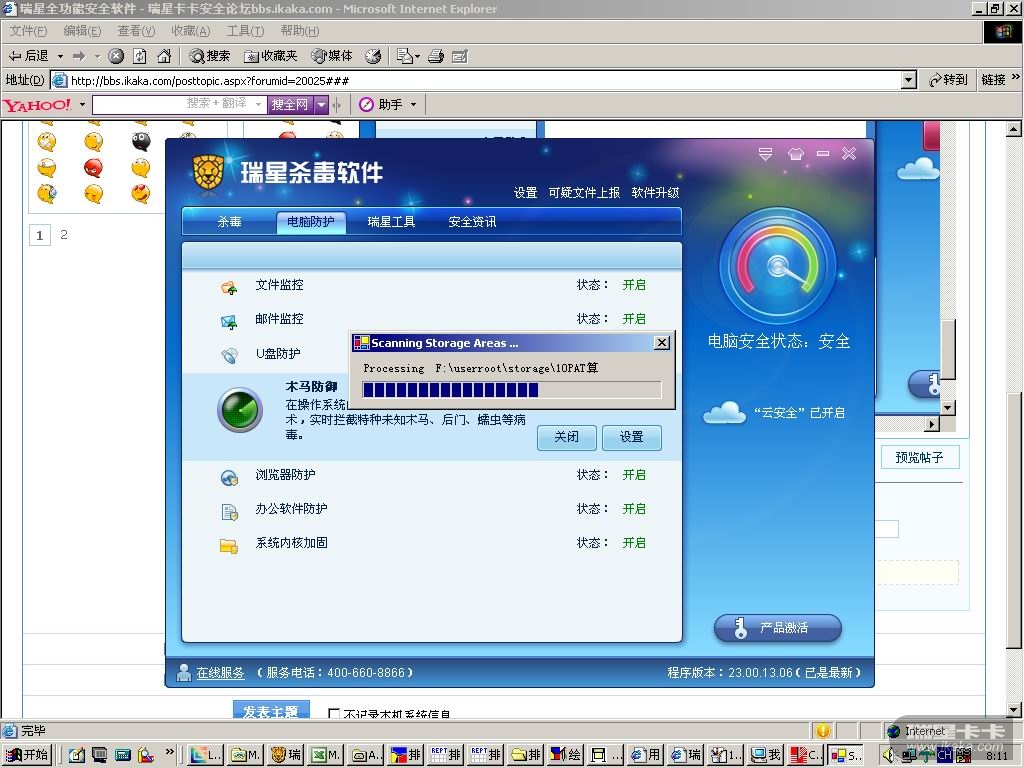The height and width of the screenshot is (768, 1024).
Task: Select the 浏览器防护 icon
Action: 229,477
